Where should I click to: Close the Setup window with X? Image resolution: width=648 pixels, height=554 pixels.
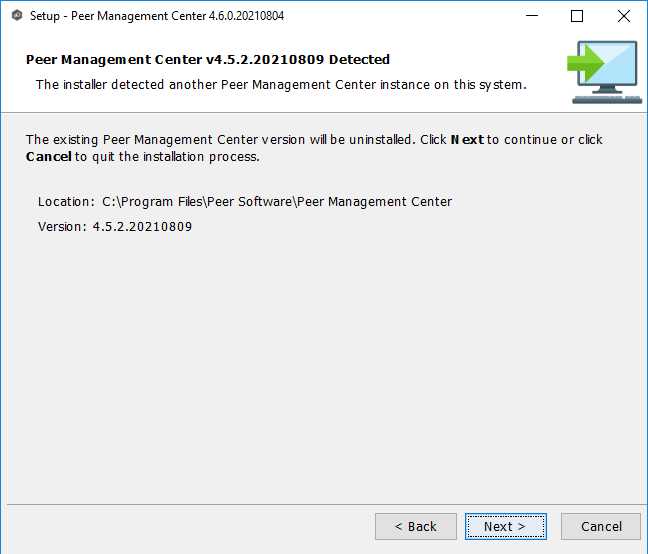click(x=623, y=16)
